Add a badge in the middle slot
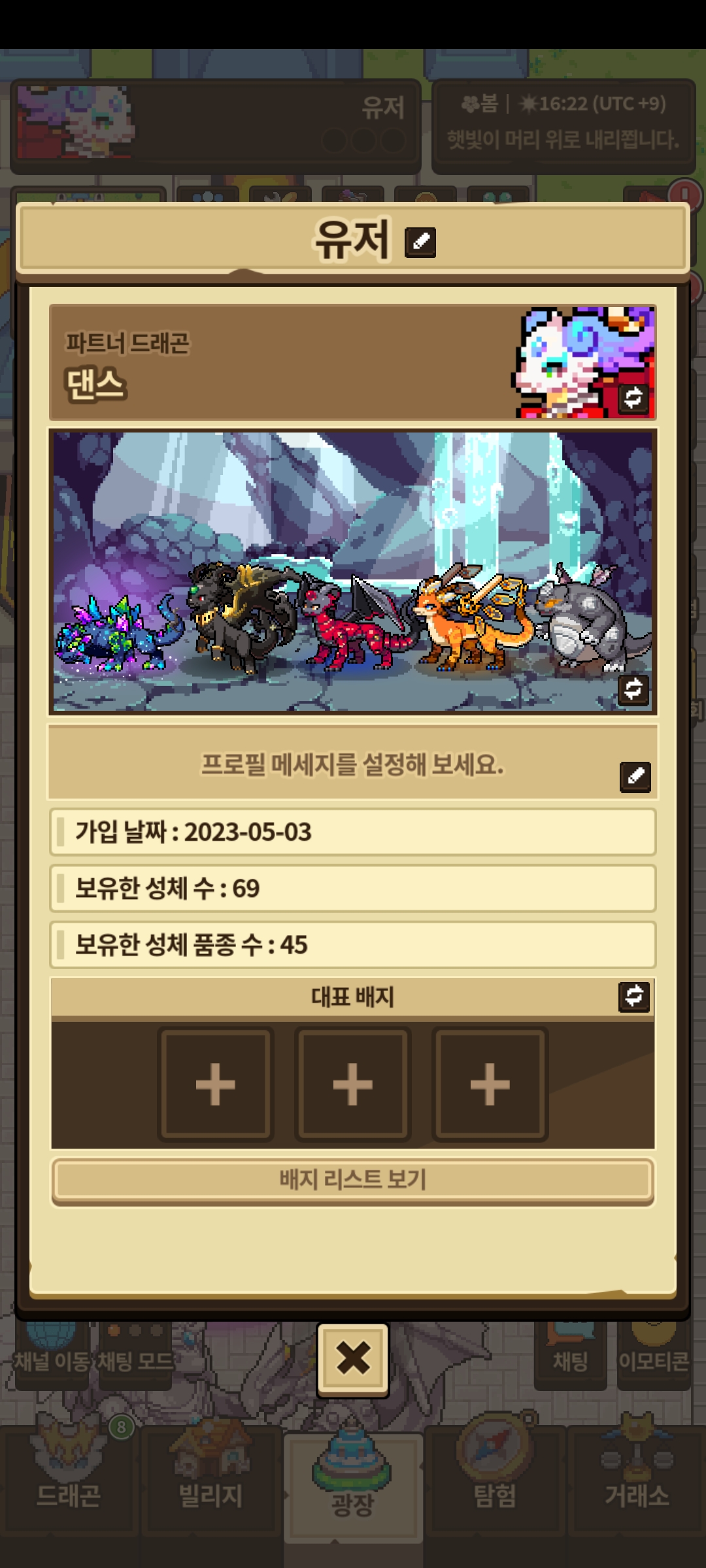The image size is (706, 1568). [x=353, y=1084]
